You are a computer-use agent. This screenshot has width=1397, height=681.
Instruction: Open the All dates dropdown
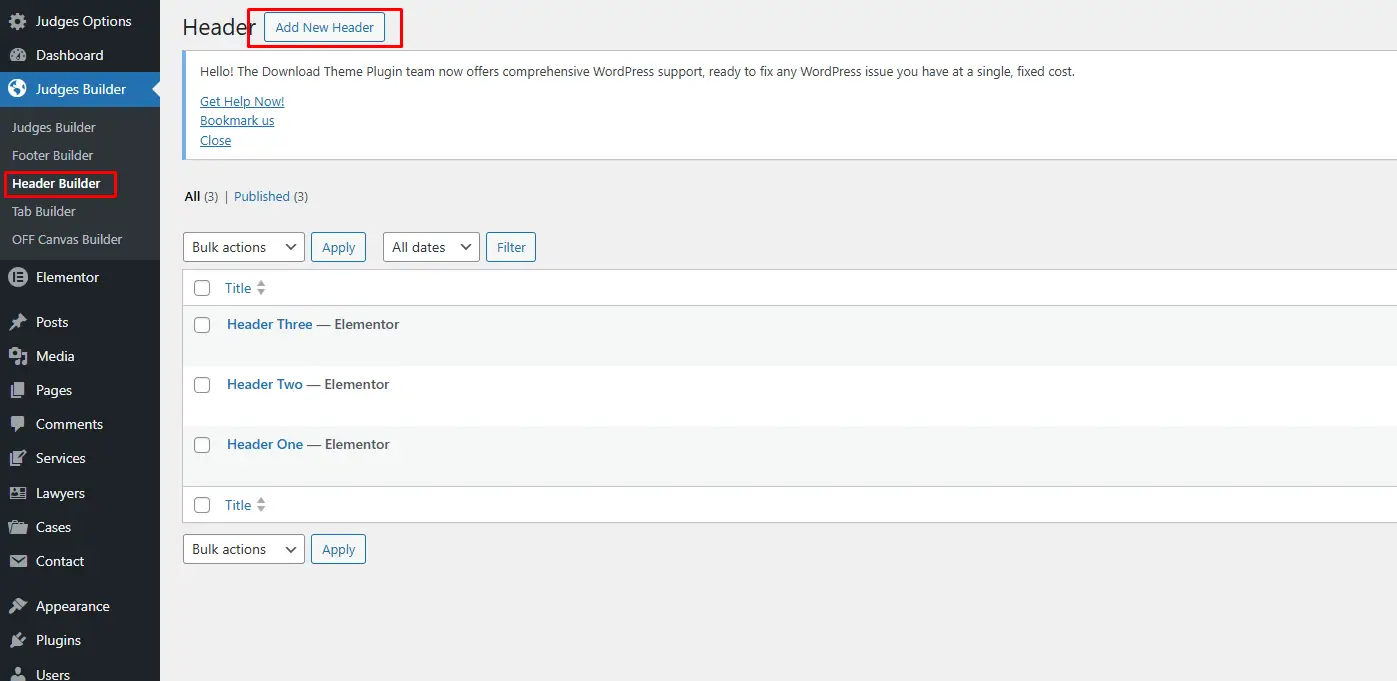(431, 247)
